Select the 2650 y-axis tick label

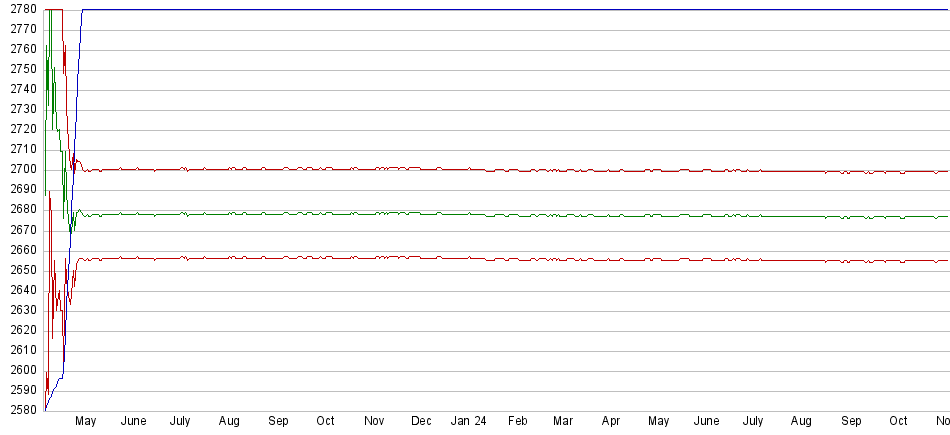pos(23,270)
